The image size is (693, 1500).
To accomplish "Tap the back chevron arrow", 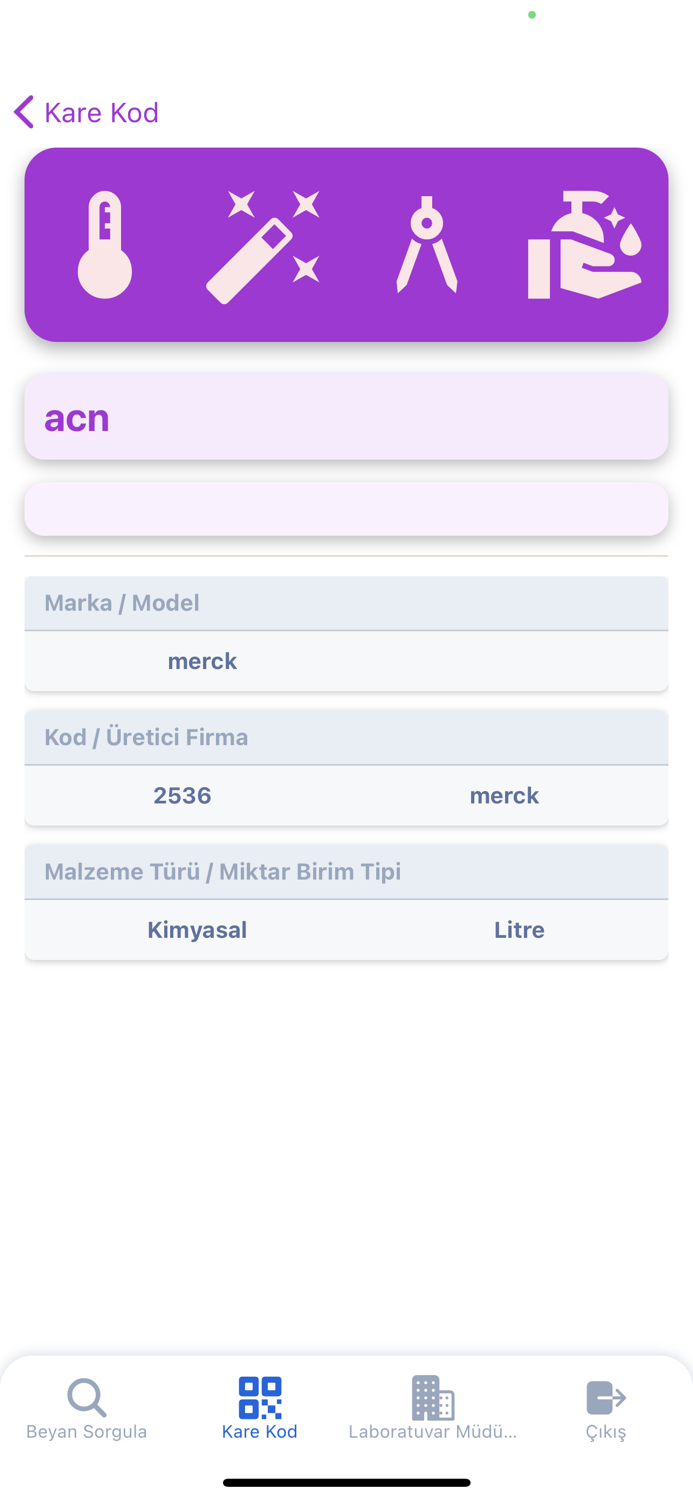I will coord(24,112).
